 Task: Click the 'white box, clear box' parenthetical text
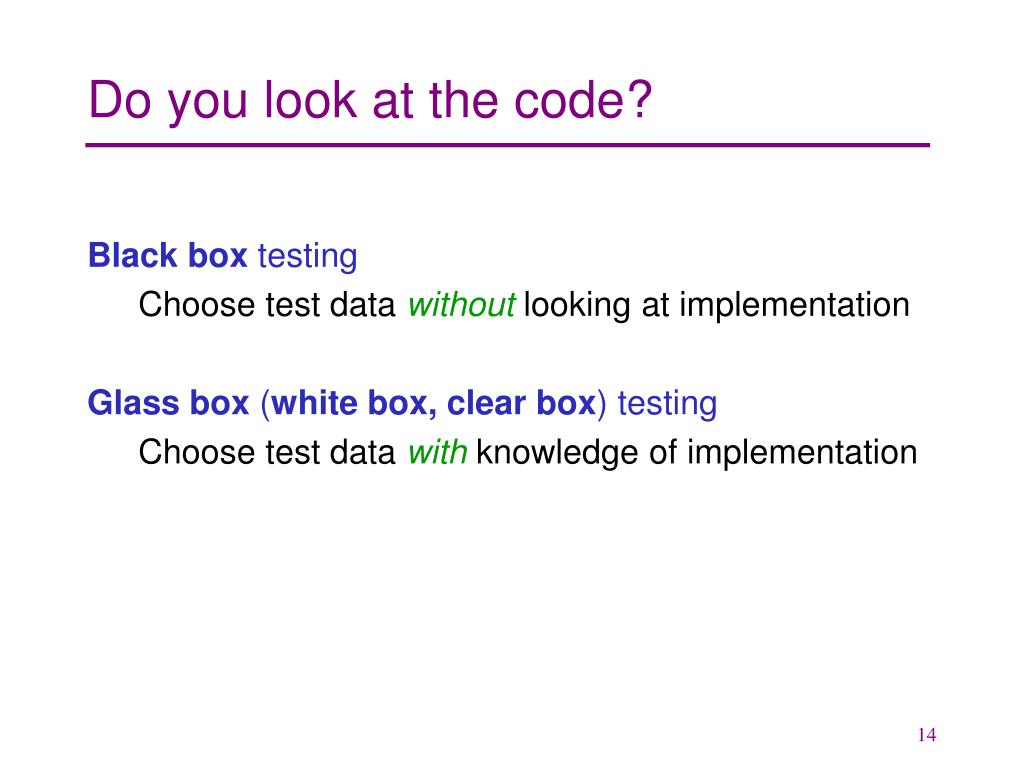coord(434,404)
